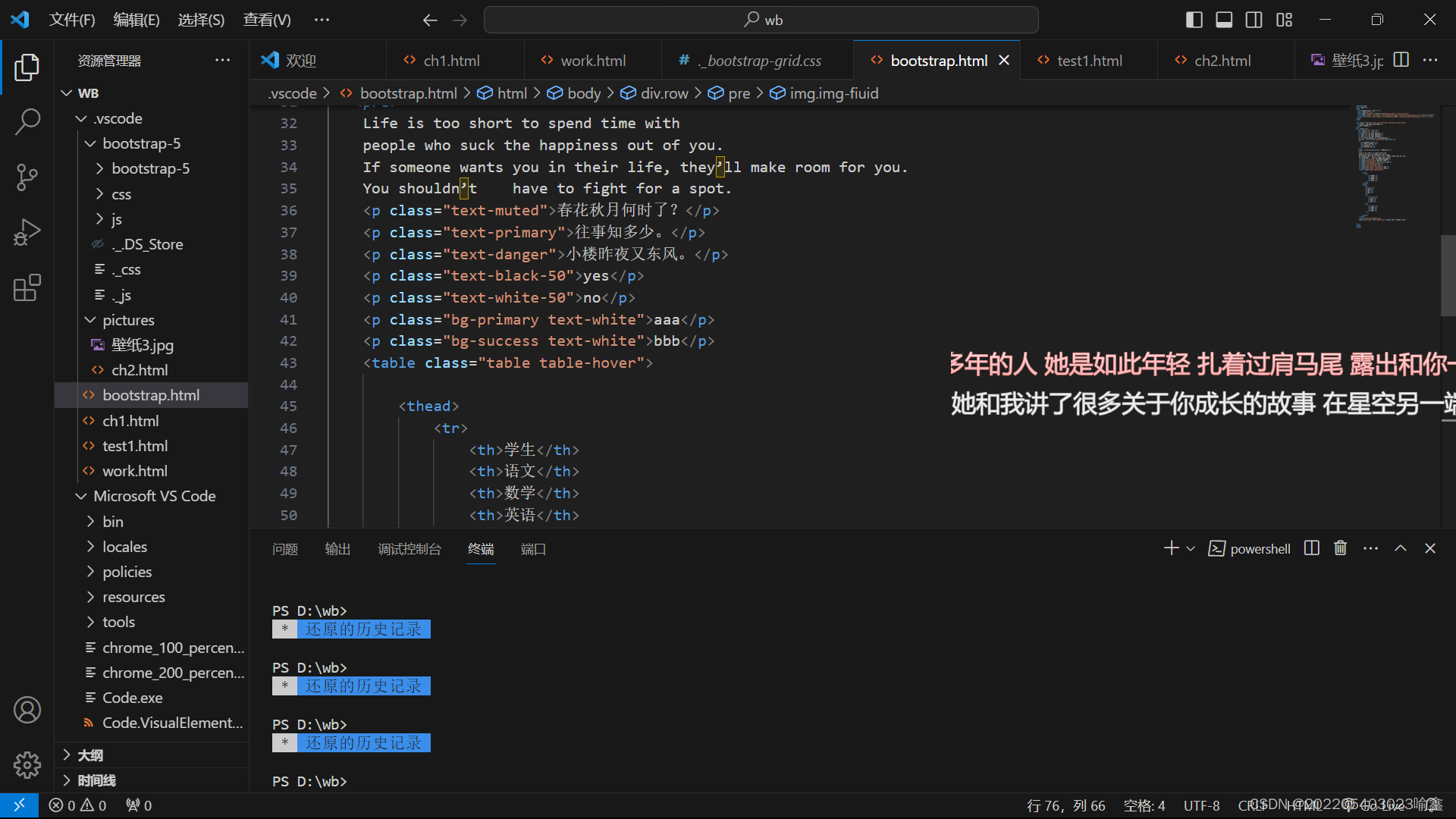1456x819 pixels.
Task: Open Source Control view icon
Action: [27, 177]
